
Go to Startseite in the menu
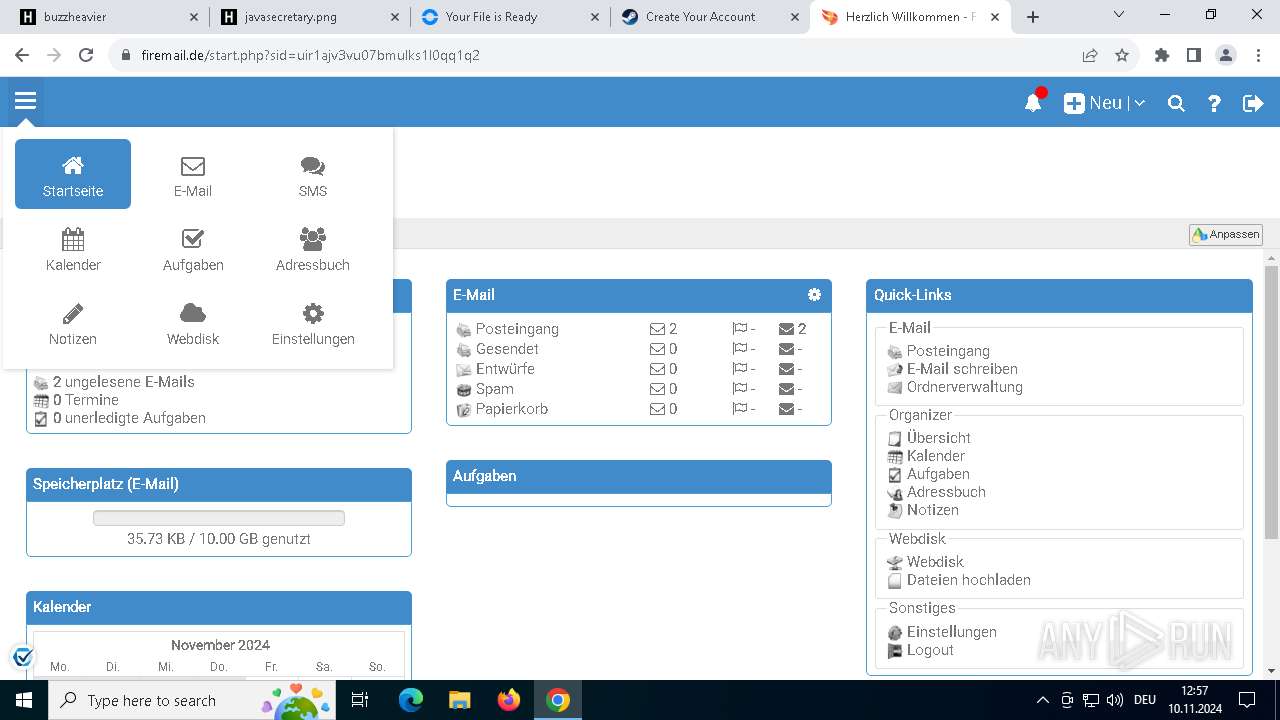73,174
